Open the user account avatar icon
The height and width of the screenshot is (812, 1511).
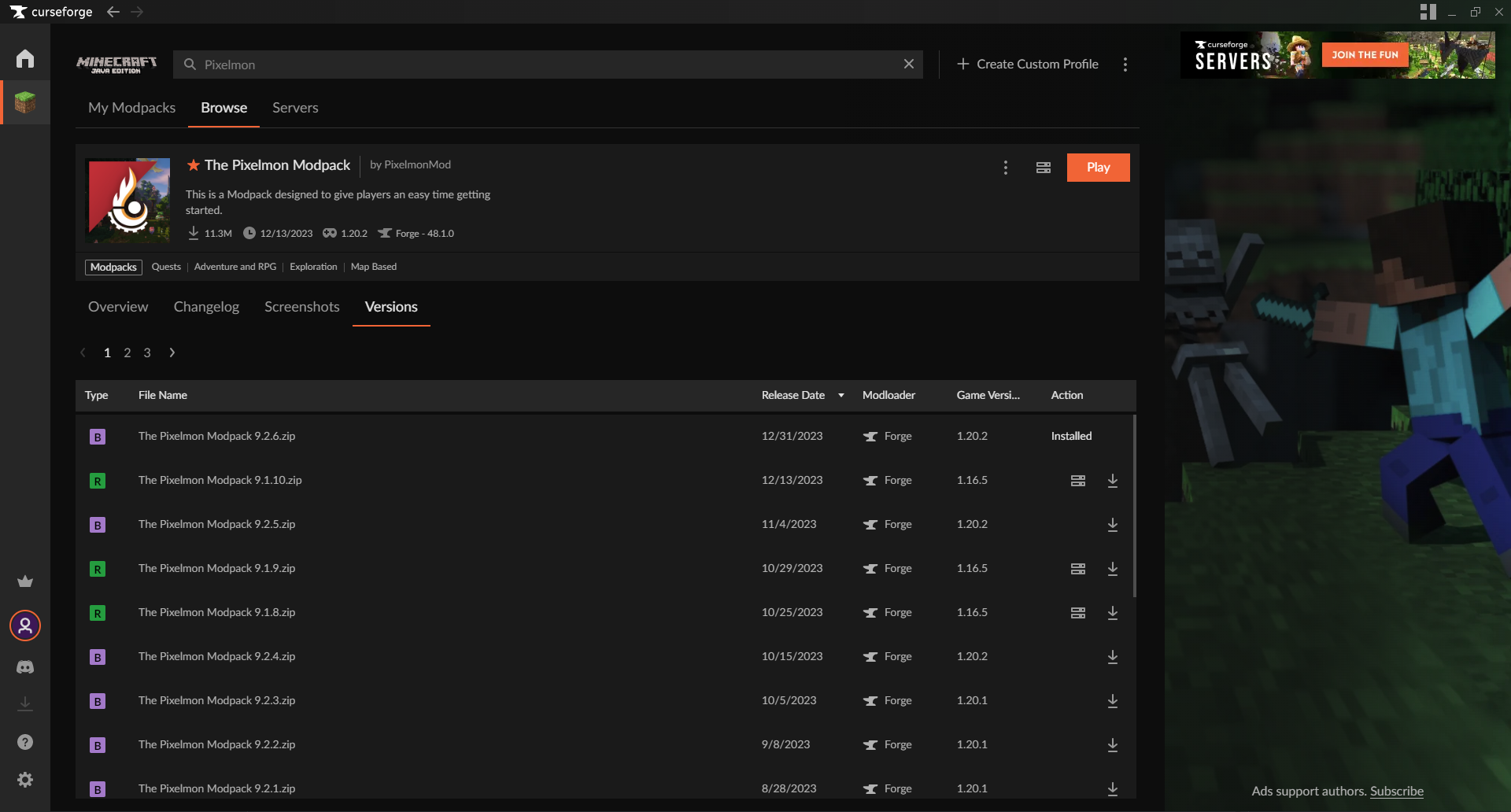click(25, 626)
